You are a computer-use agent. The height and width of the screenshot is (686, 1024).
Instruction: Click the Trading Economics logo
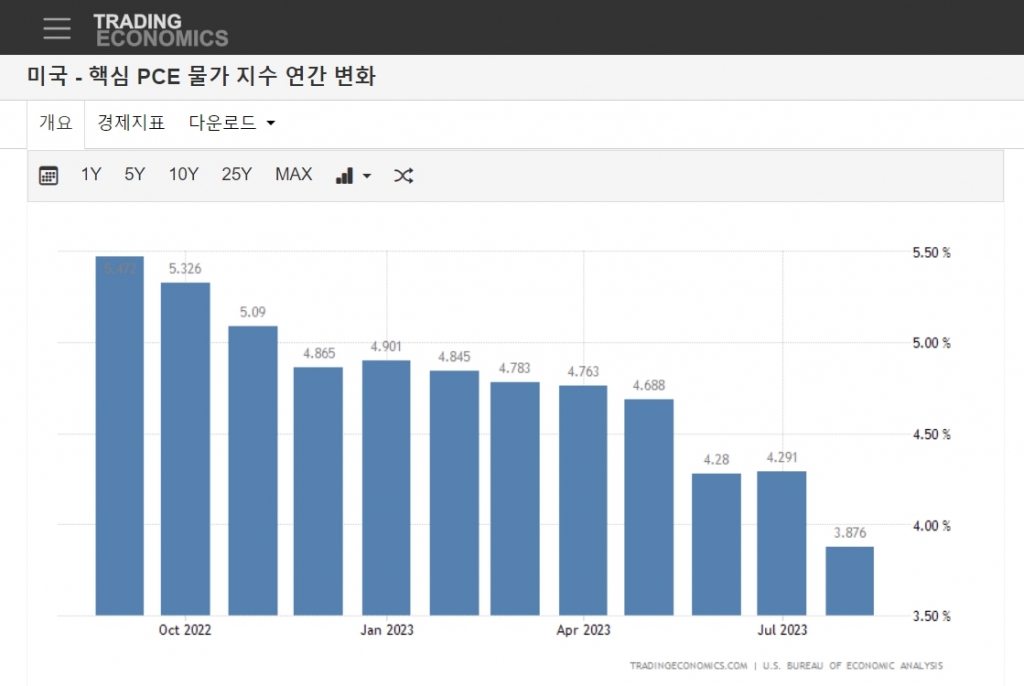[x=160, y=29]
